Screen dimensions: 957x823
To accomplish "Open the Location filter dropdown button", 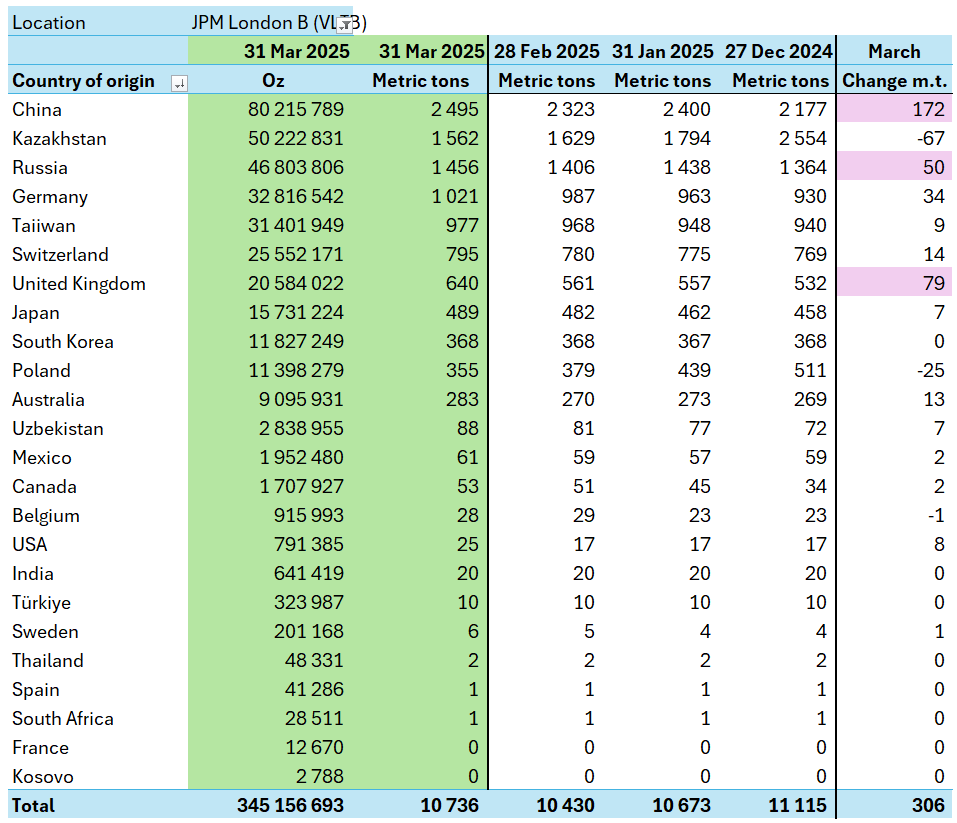I will coord(343,23).
